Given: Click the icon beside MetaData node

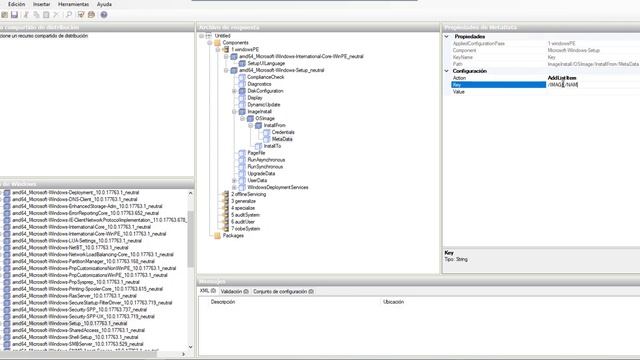Looking at the screenshot, I should point(267,139).
